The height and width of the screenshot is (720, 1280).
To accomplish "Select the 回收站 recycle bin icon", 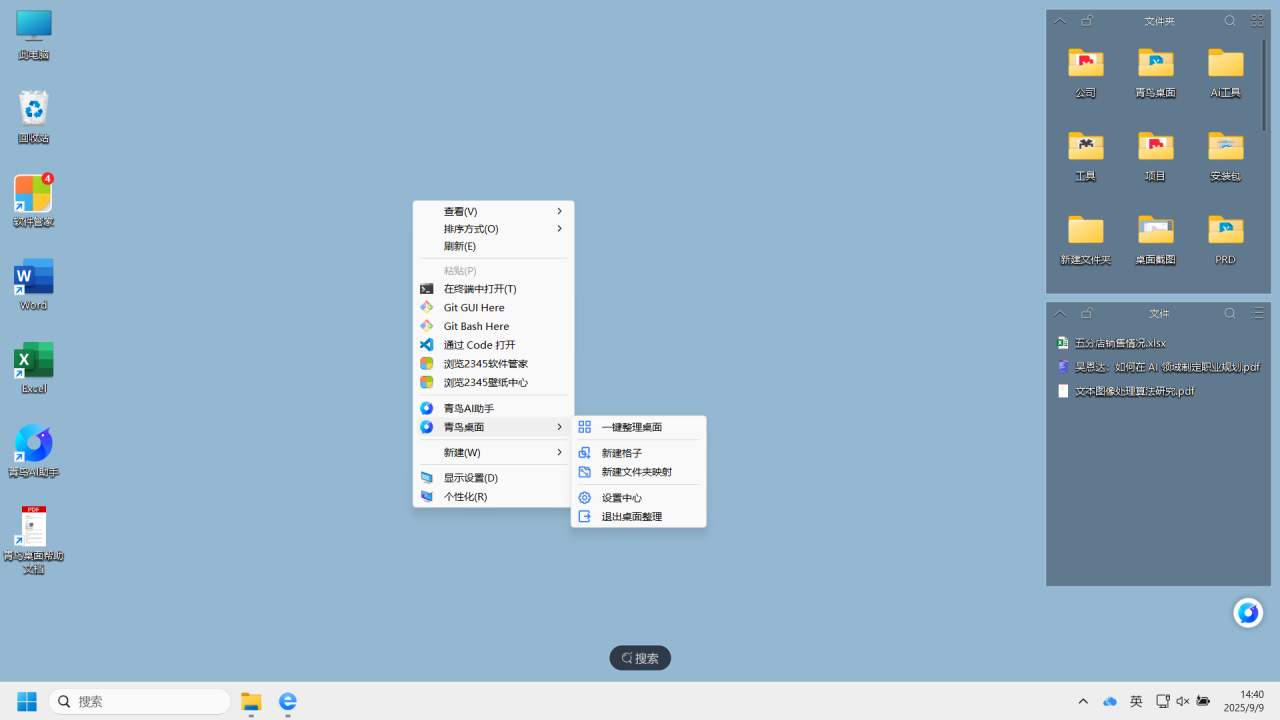I will click(33, 117).
